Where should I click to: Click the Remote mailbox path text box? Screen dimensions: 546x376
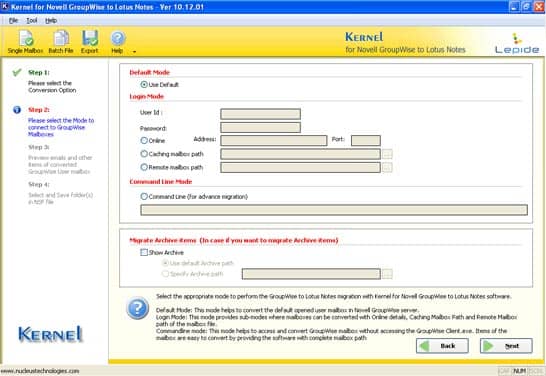(300, 167)
